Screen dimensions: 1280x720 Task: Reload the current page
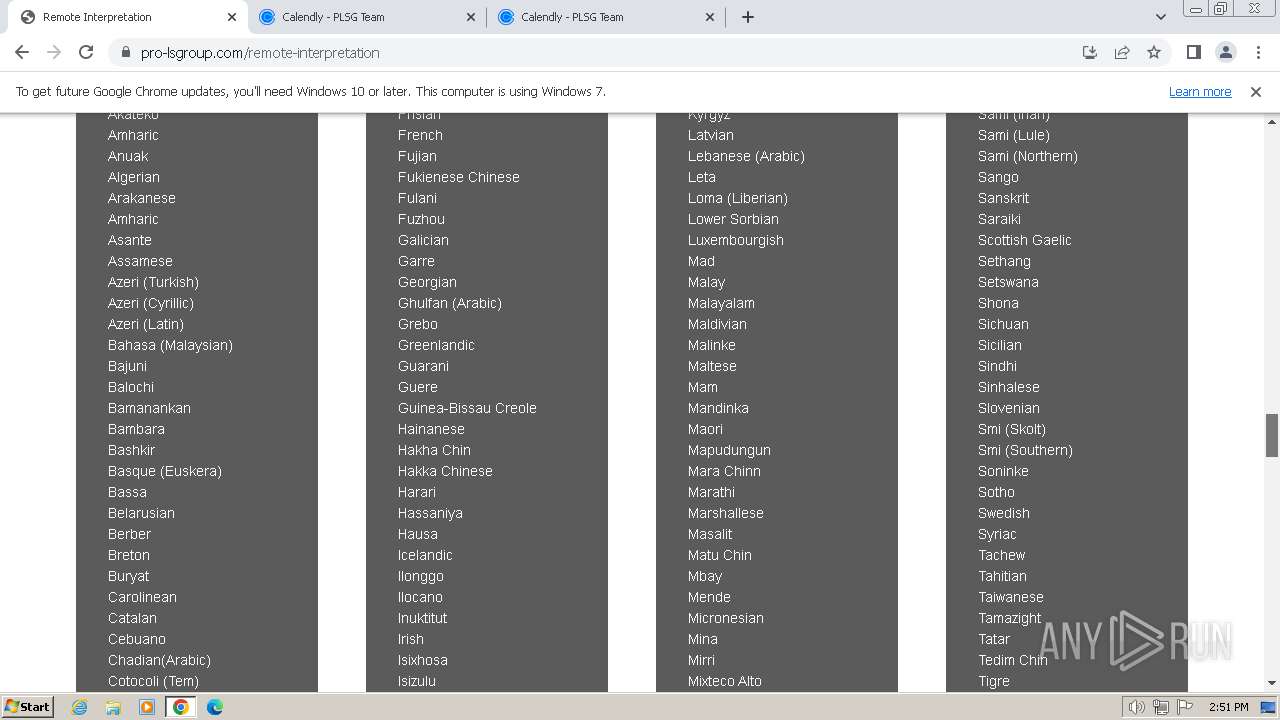(86, 52)
